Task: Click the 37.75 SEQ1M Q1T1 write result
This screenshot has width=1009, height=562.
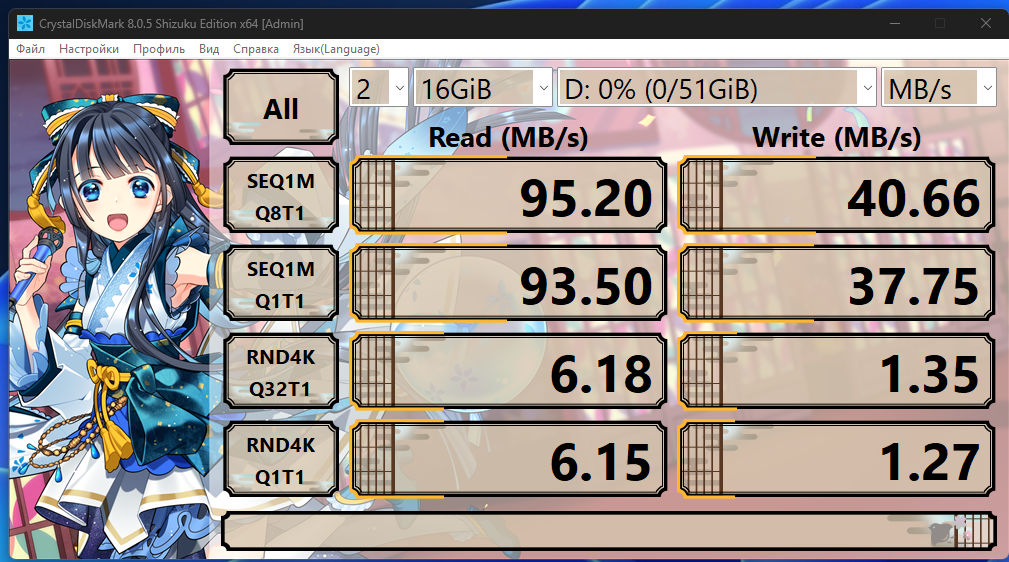Action: click(x=837, y=284)
